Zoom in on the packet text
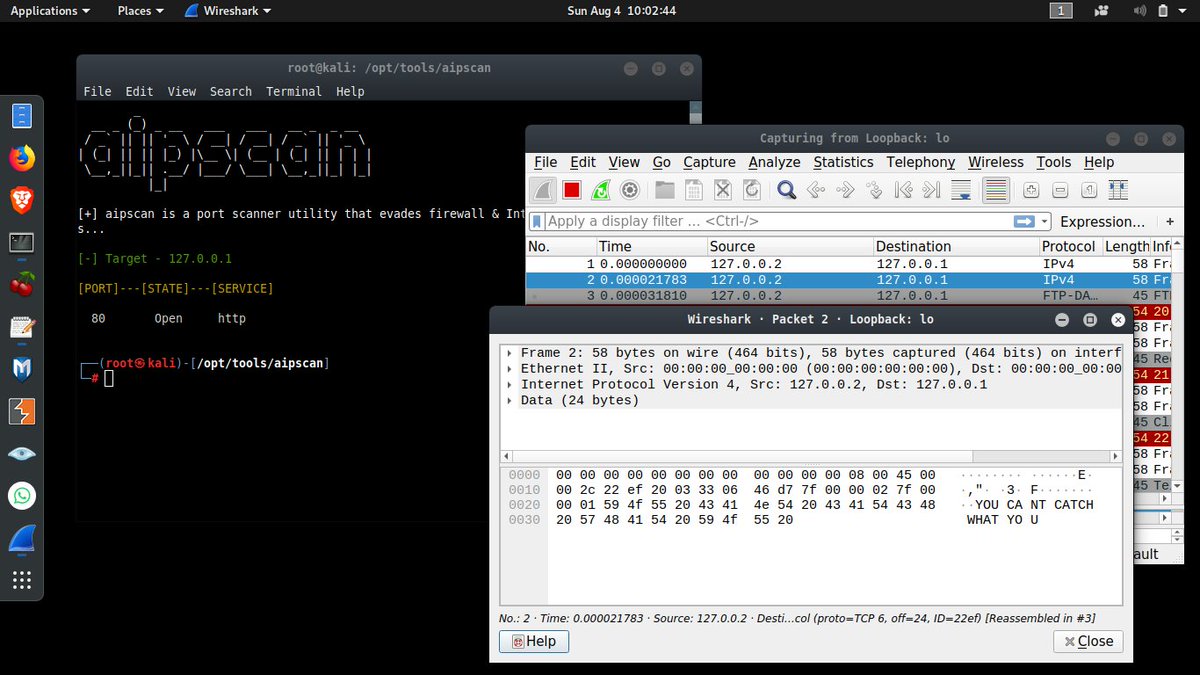Screen dimensions: 1200x675 1031,190
